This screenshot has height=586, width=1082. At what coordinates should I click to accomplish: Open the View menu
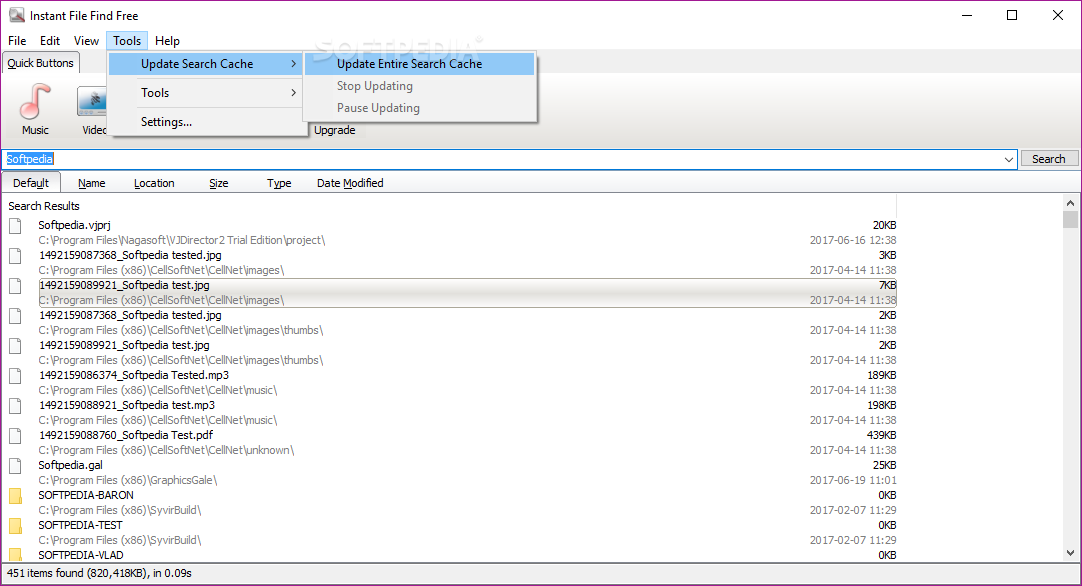pyautogui.click(x=86, y=41)
